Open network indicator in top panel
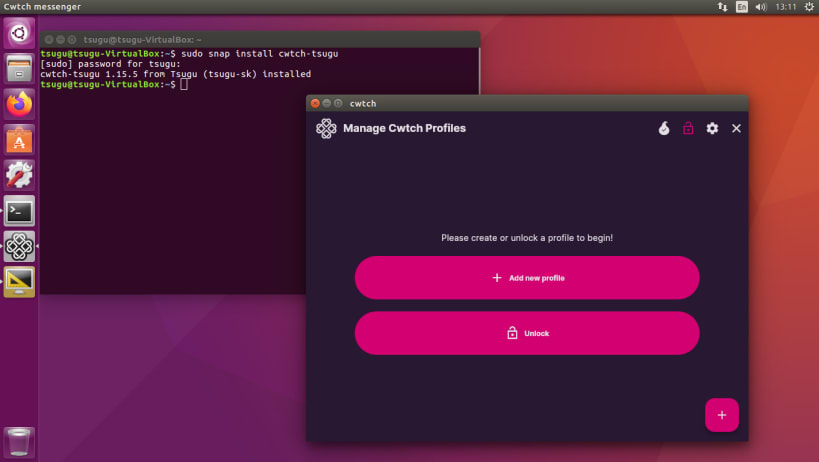The width and height of the screenshot is (819, 462). (x=722, y=7)
